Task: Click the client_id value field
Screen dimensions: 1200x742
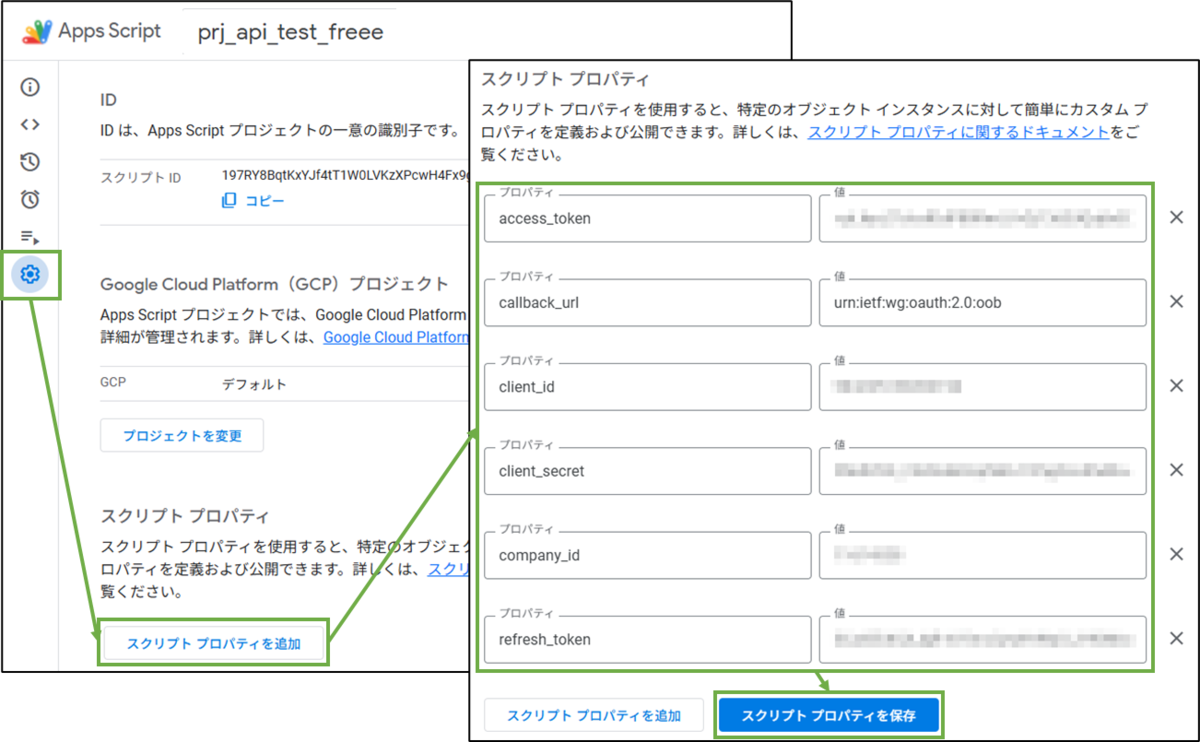Action: (x=983, y=386)
